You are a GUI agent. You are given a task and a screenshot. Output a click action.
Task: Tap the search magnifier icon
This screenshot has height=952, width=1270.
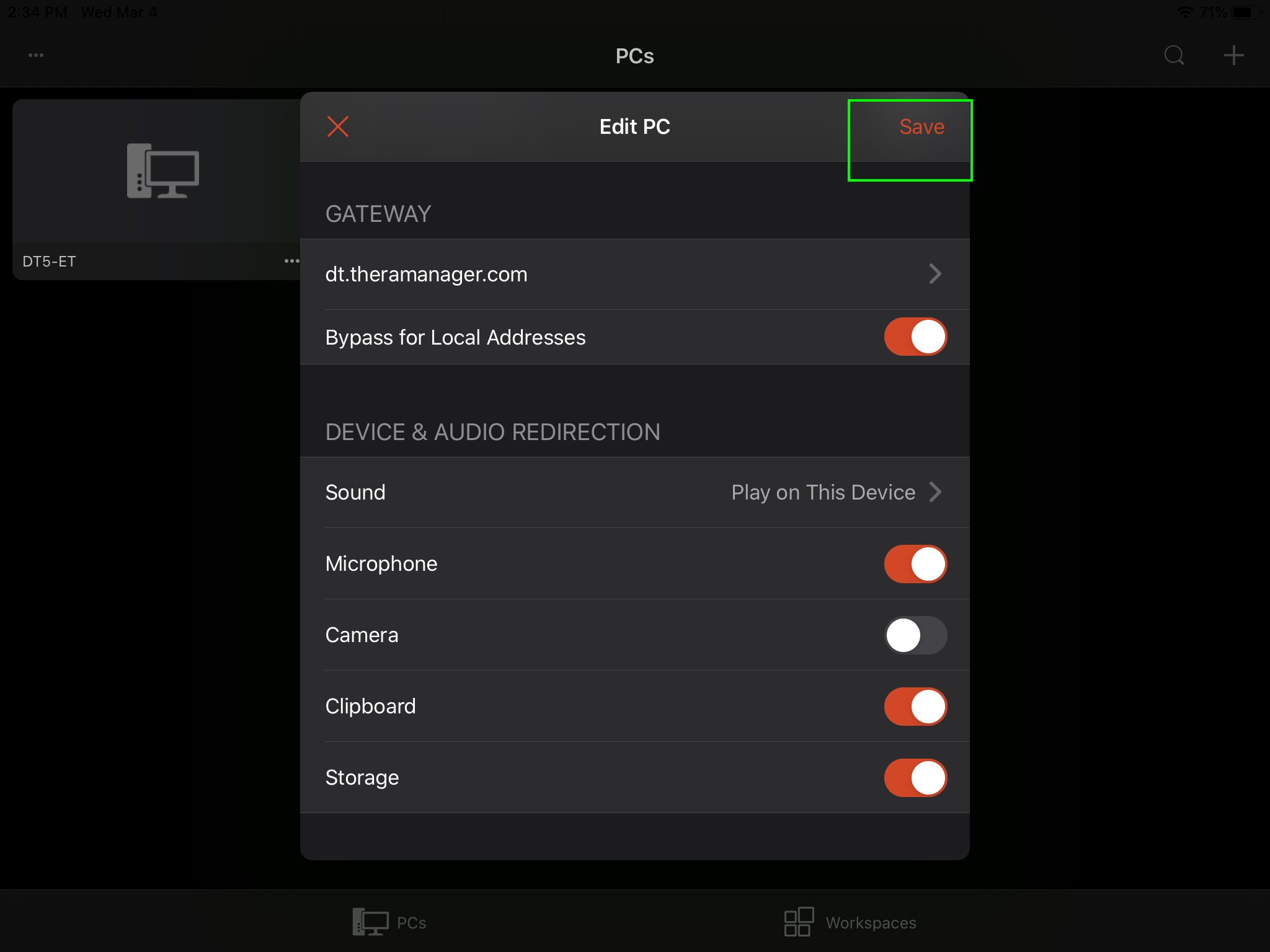[1174, 55]
